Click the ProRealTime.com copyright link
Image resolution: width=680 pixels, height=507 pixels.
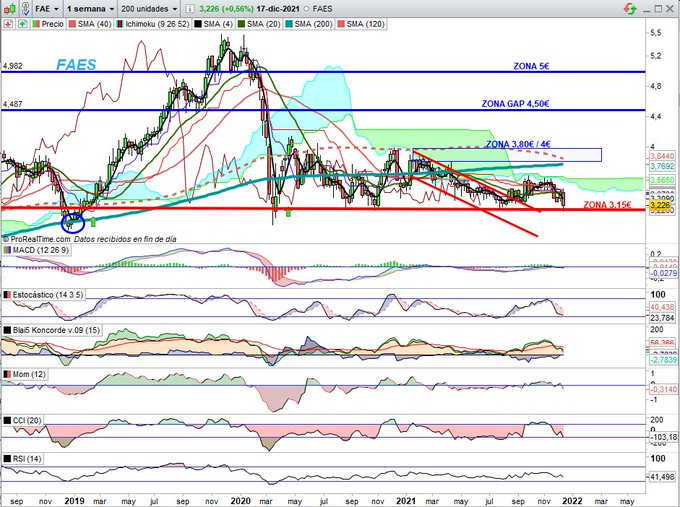(36, 239)
